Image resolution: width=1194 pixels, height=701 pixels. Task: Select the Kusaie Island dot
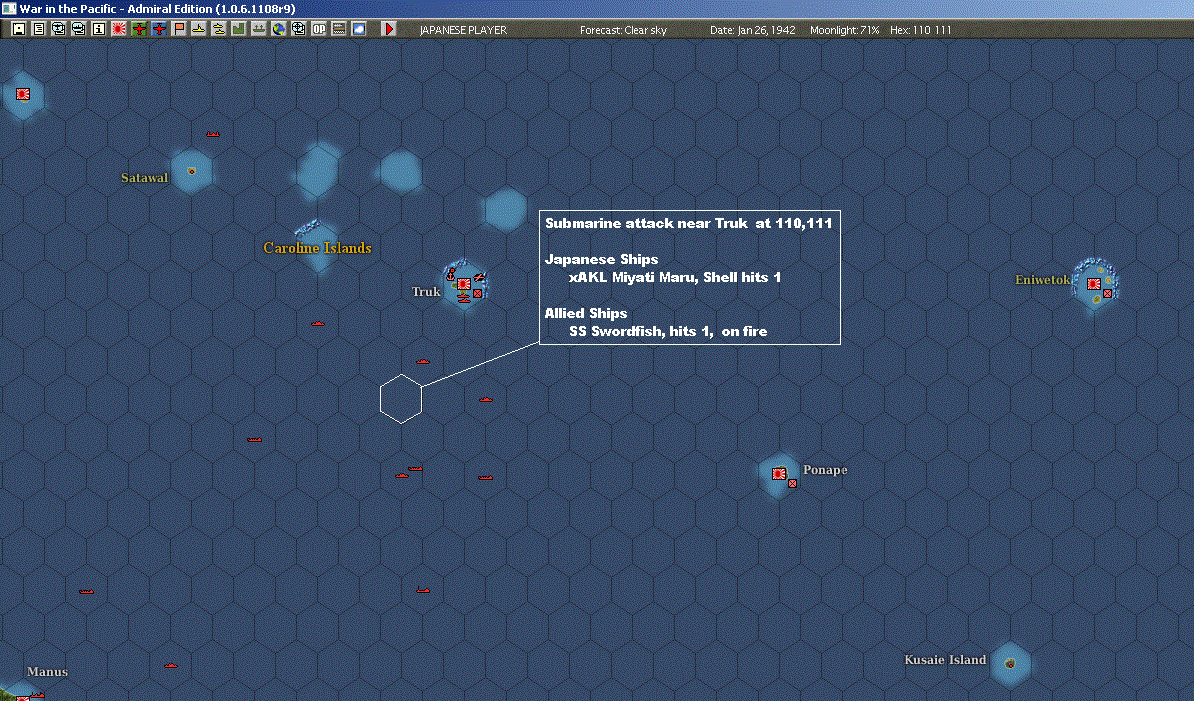[x=1010, y=664]
